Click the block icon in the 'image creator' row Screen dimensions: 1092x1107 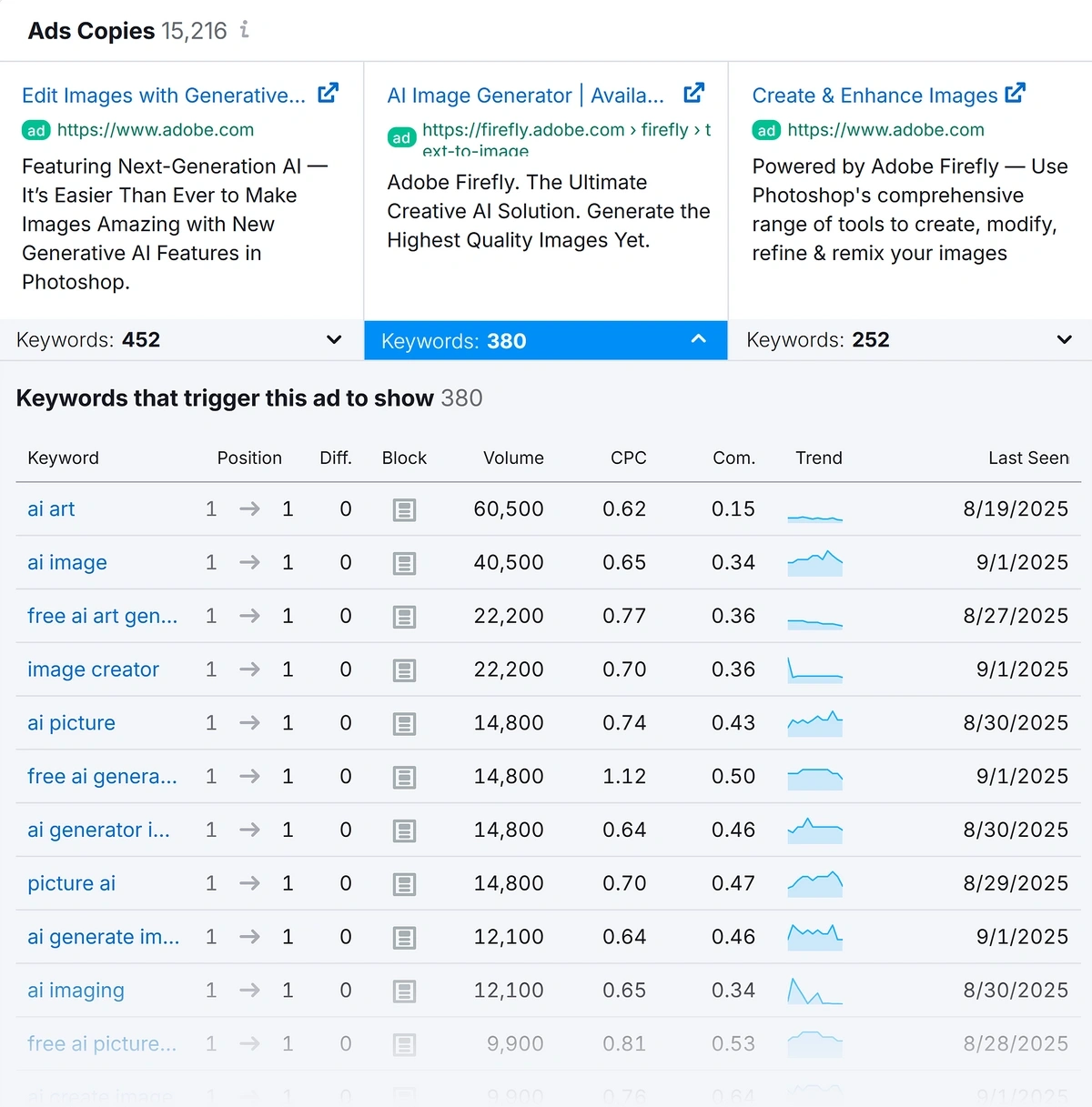[404, 671]
